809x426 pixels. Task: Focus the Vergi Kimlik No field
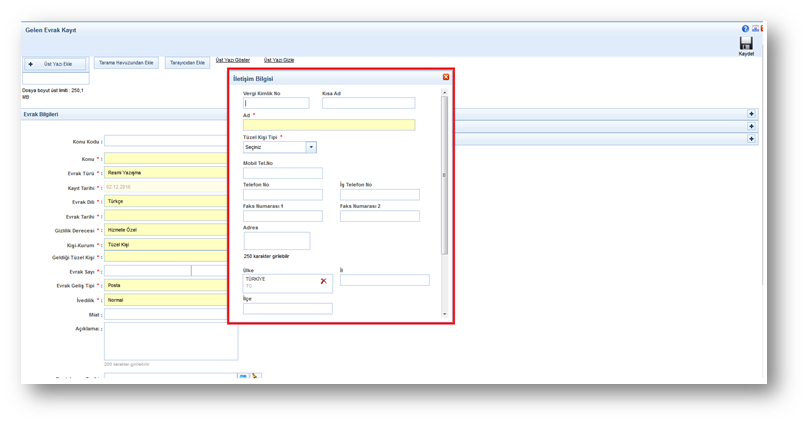[x=276, y=103]
